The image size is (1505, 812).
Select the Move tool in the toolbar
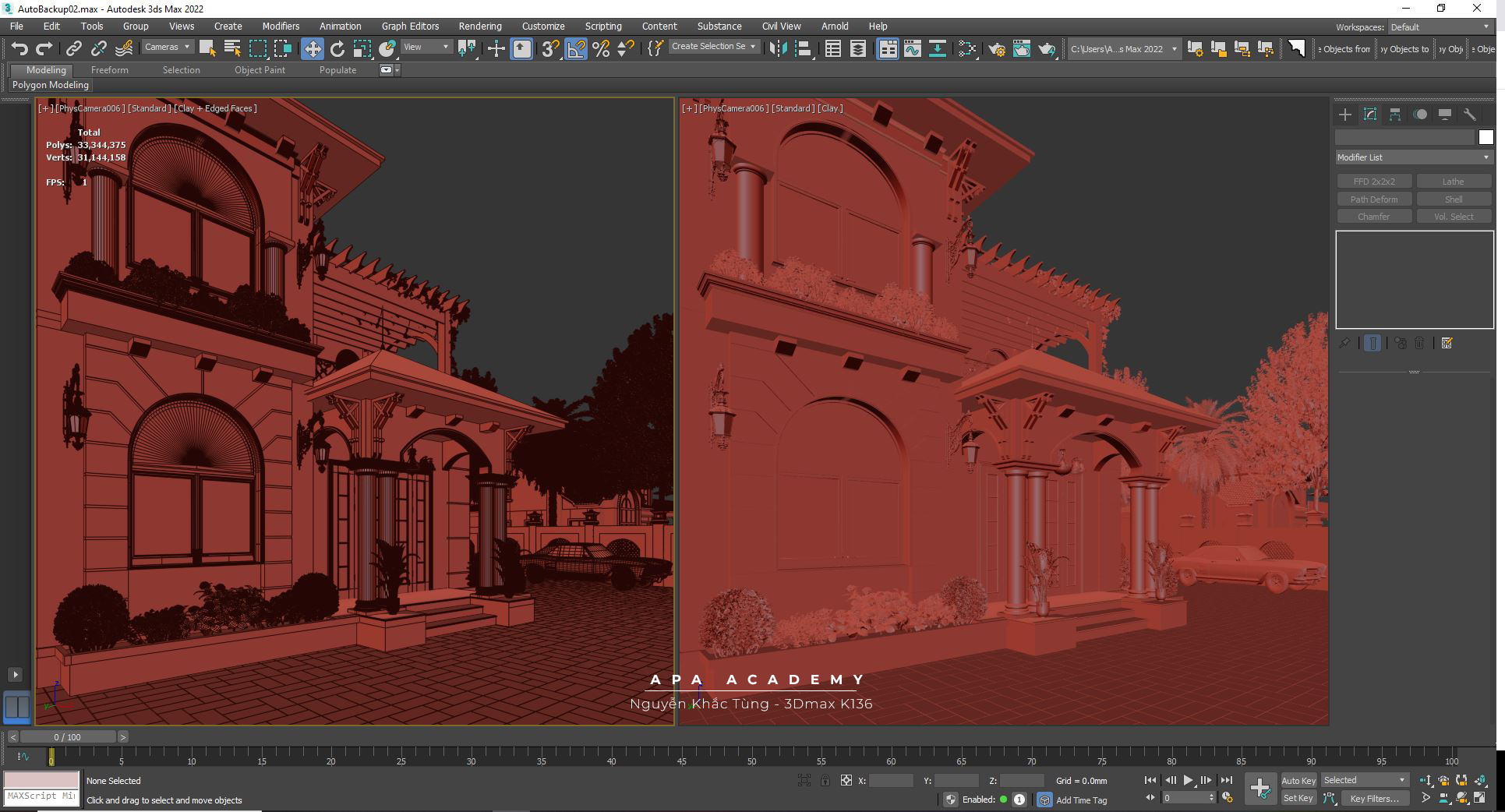pyautogui.click(x=312, y=49)
